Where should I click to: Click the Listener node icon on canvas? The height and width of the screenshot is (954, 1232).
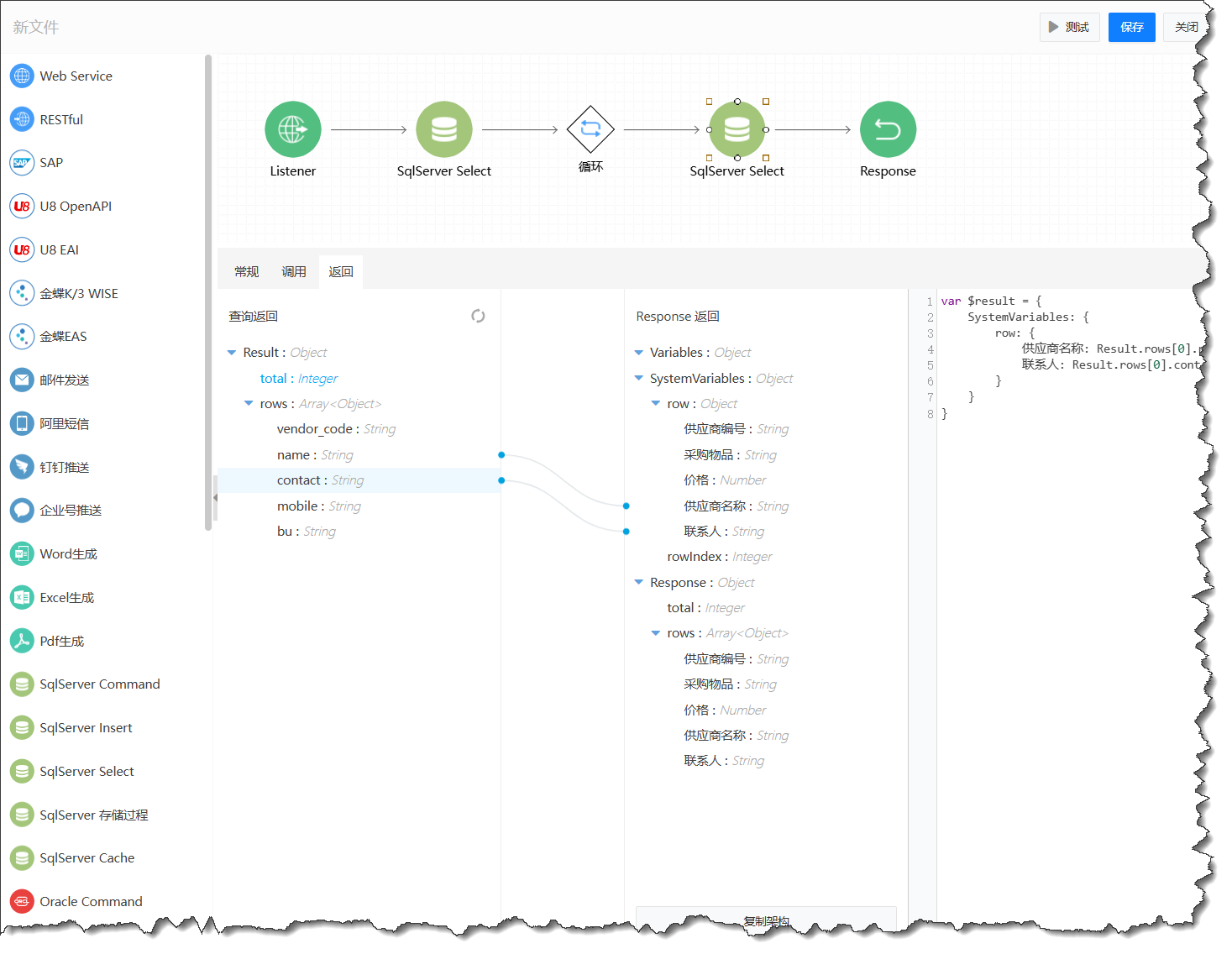click(x=292, y=129)
